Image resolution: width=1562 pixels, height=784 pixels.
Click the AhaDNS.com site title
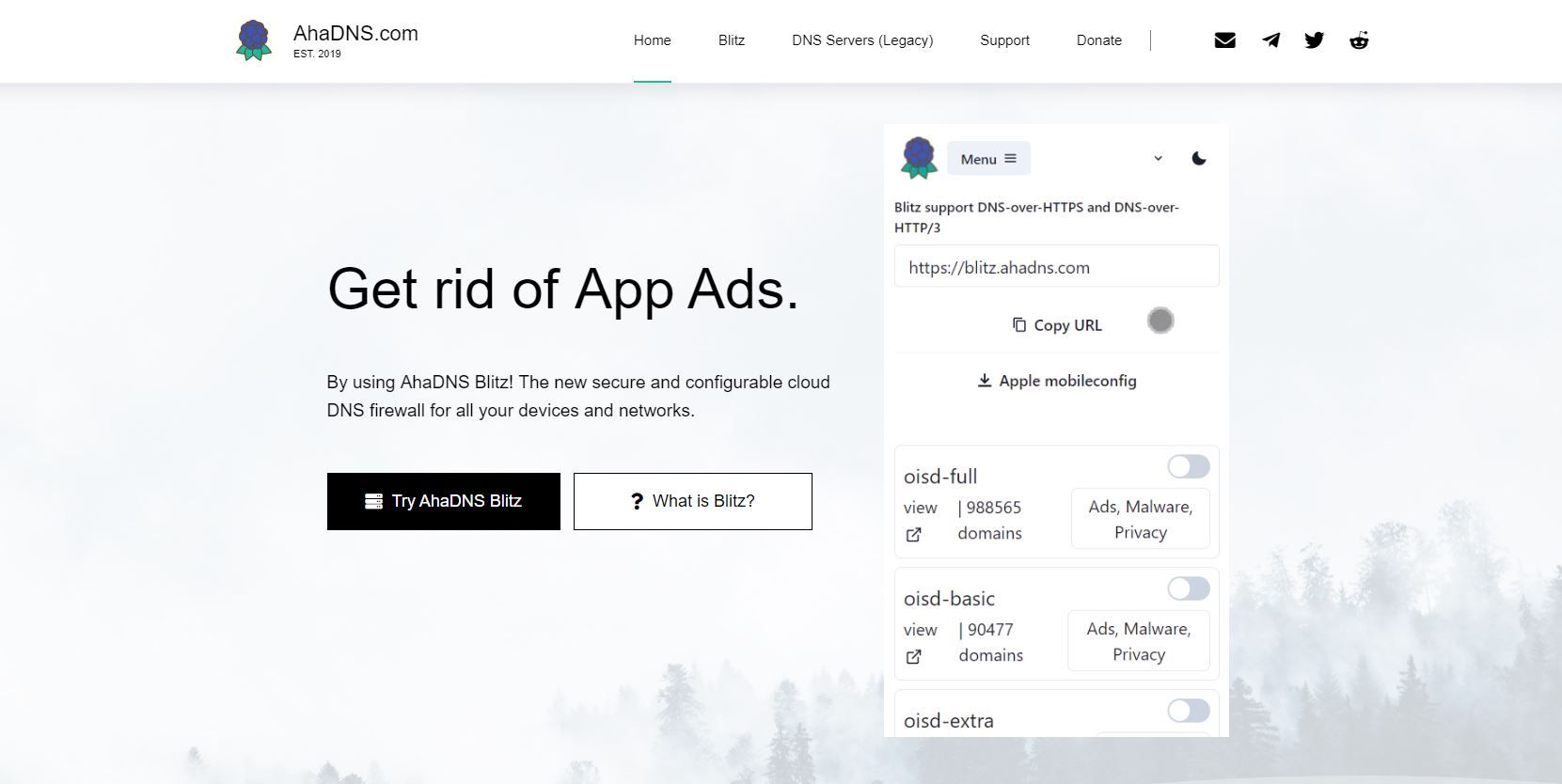tap(355, 34)
